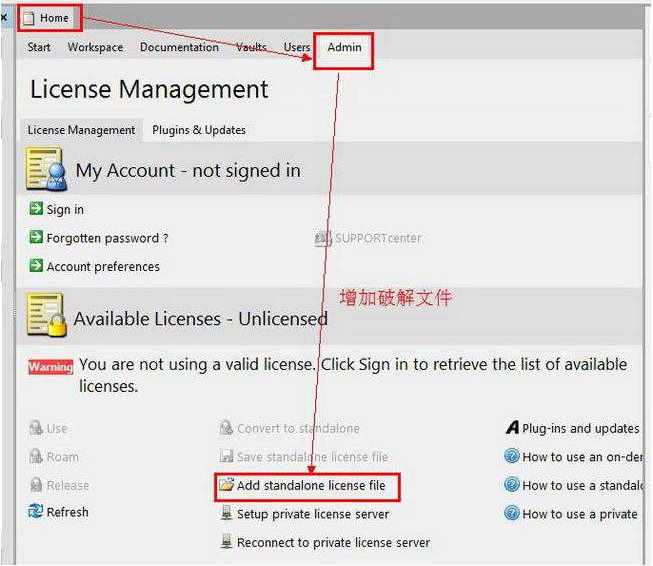The width and height of the screenshot is (653, 566).
Task: Click the Sign in link
Action: click(x=65, y=209)
